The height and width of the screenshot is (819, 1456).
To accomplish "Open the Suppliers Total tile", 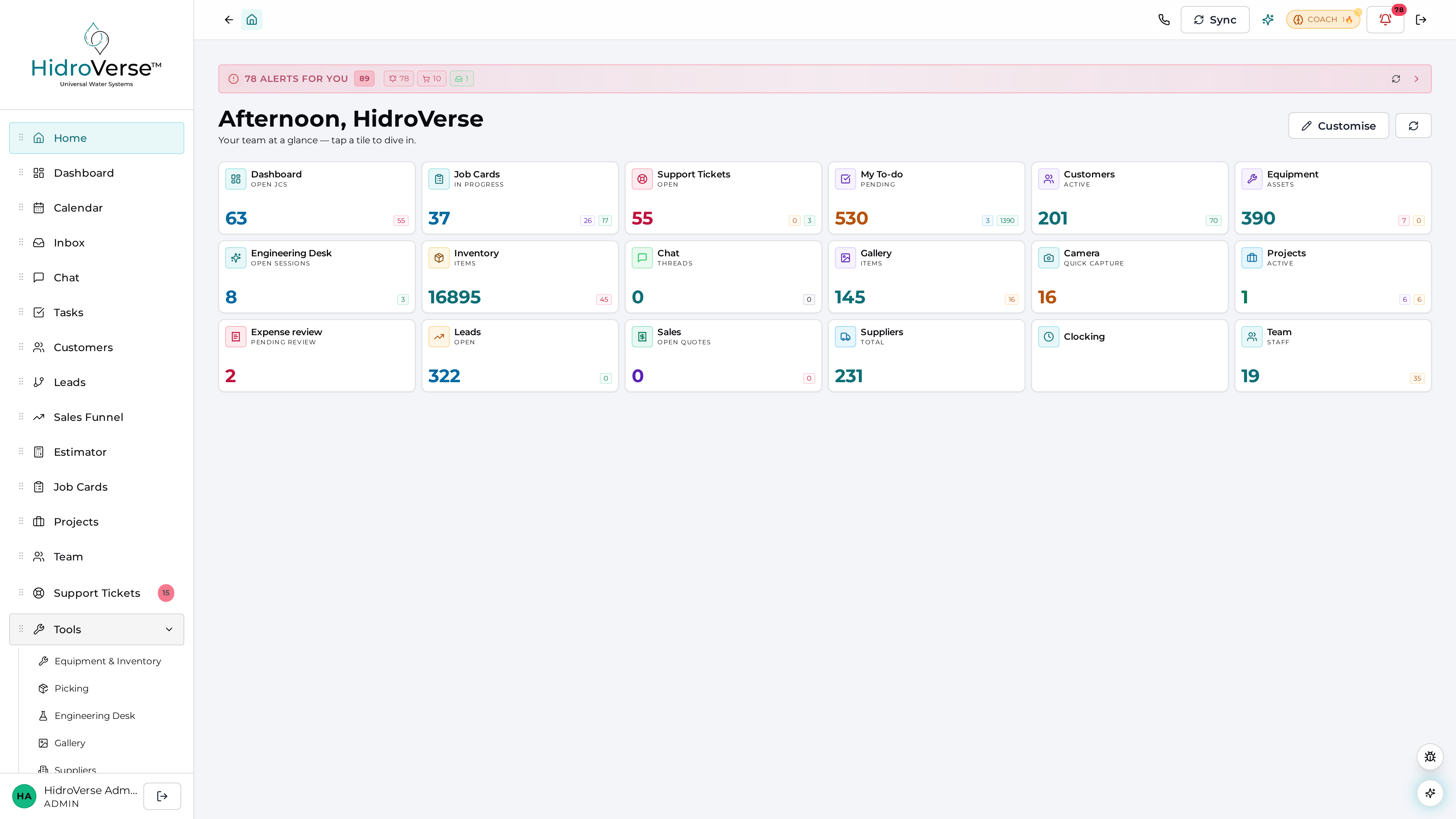I will tap(926, 356).
